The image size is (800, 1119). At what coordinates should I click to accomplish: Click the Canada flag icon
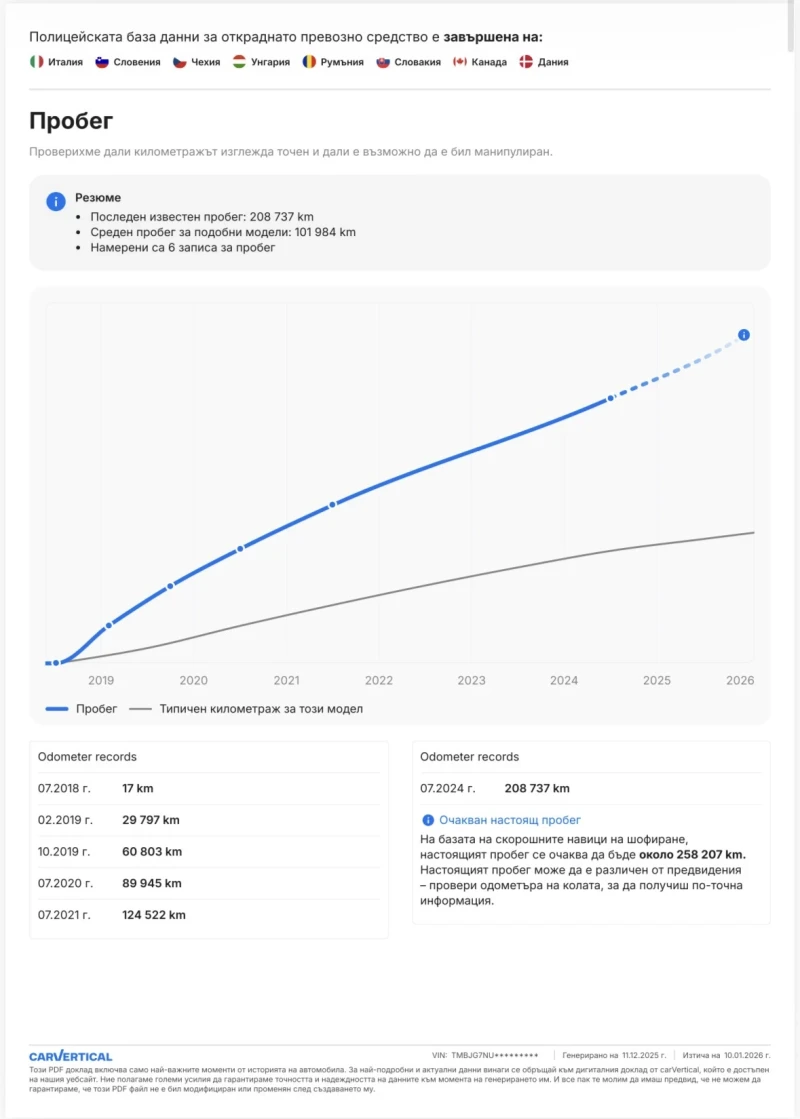460,62
